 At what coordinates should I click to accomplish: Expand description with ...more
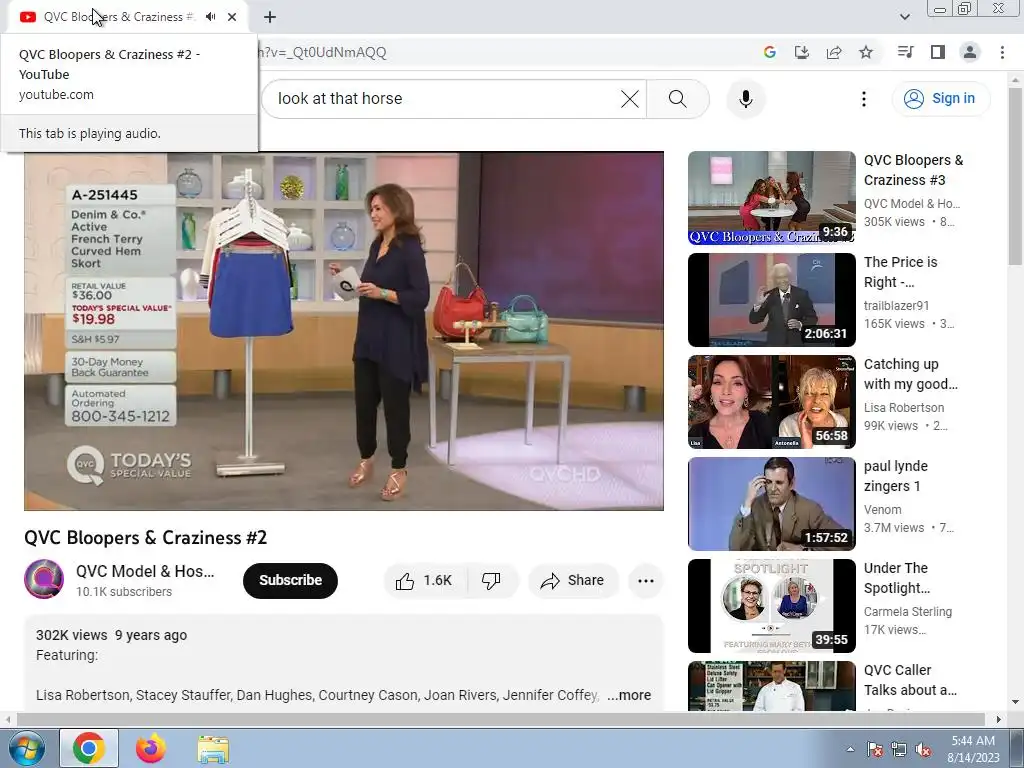click(629, 695)
